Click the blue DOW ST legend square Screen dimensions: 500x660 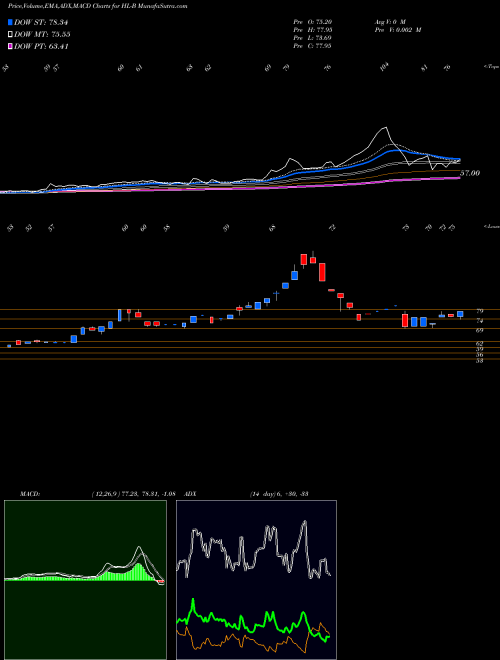click(x=10, y=22)
